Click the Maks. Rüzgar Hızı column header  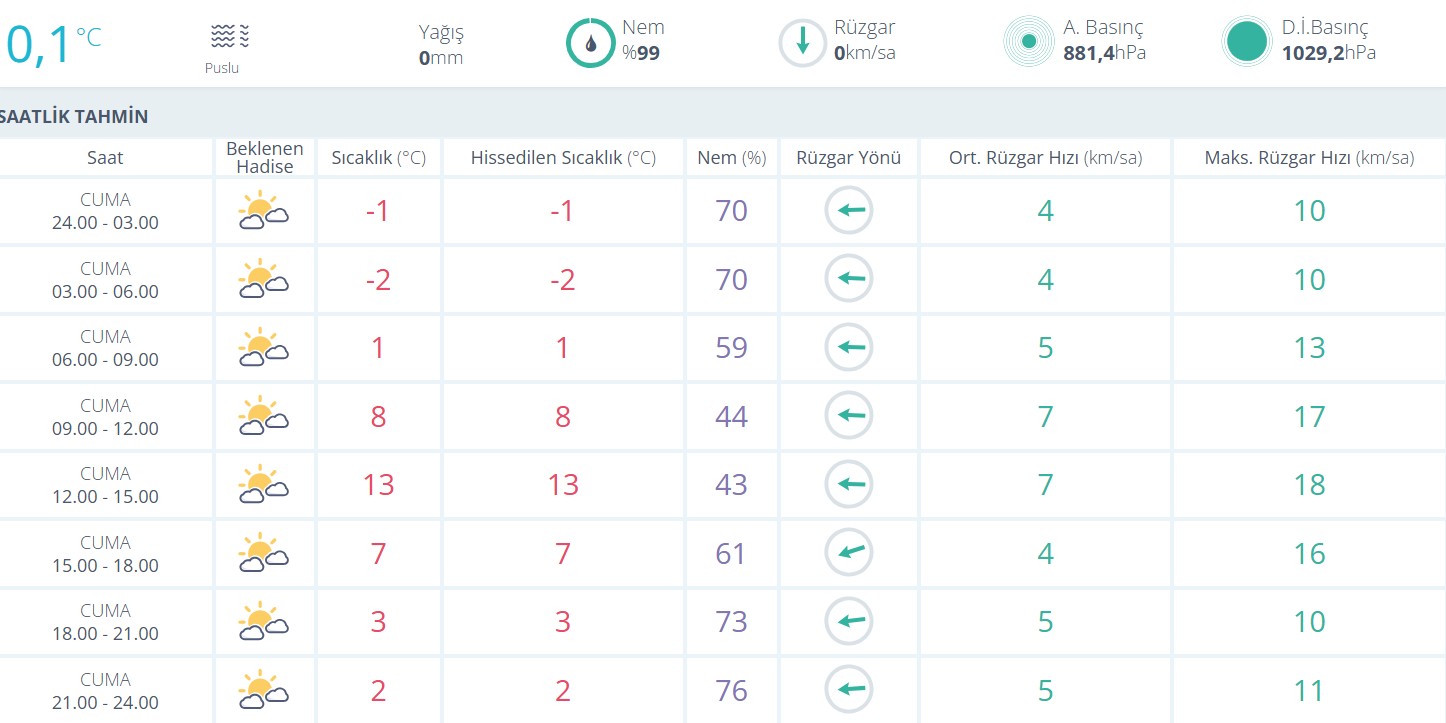1308,158
